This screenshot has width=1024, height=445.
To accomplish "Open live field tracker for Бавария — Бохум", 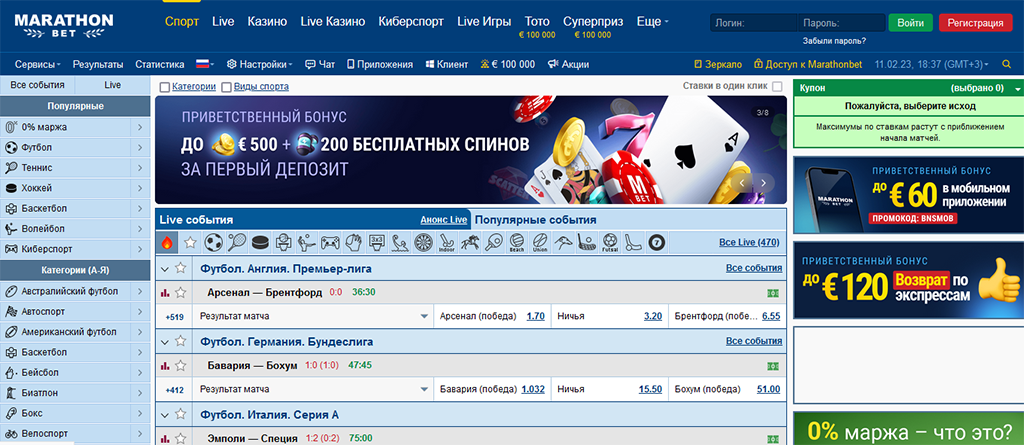I will (x=773, y=366).
